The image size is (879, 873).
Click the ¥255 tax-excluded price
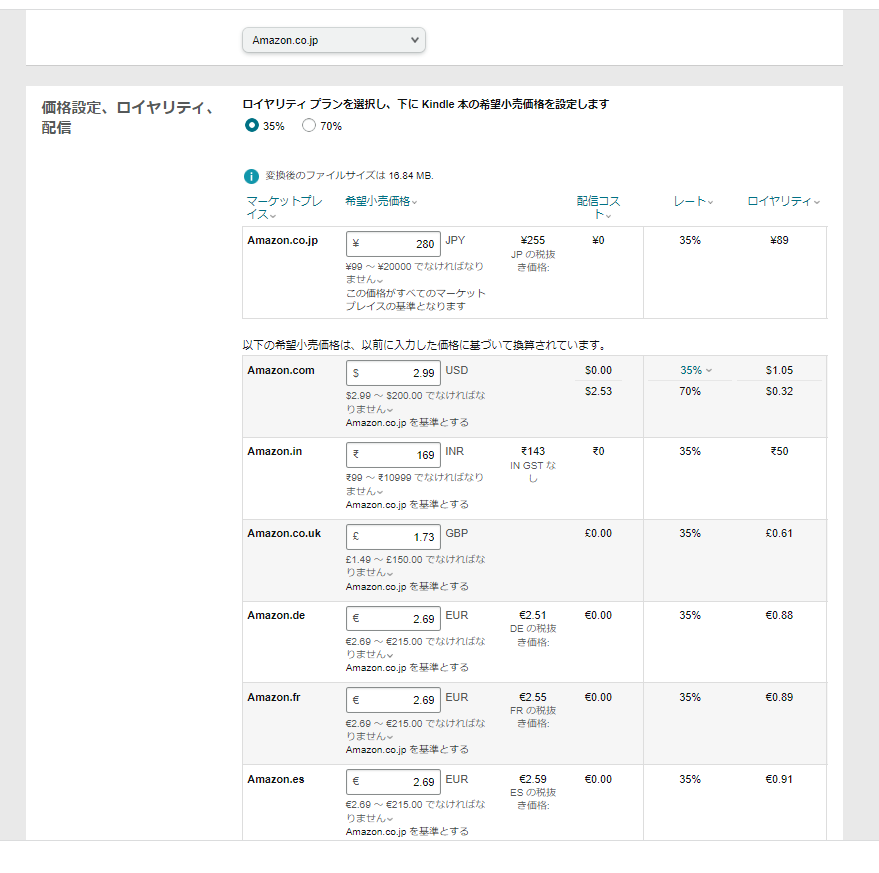[x=533, y=240]
